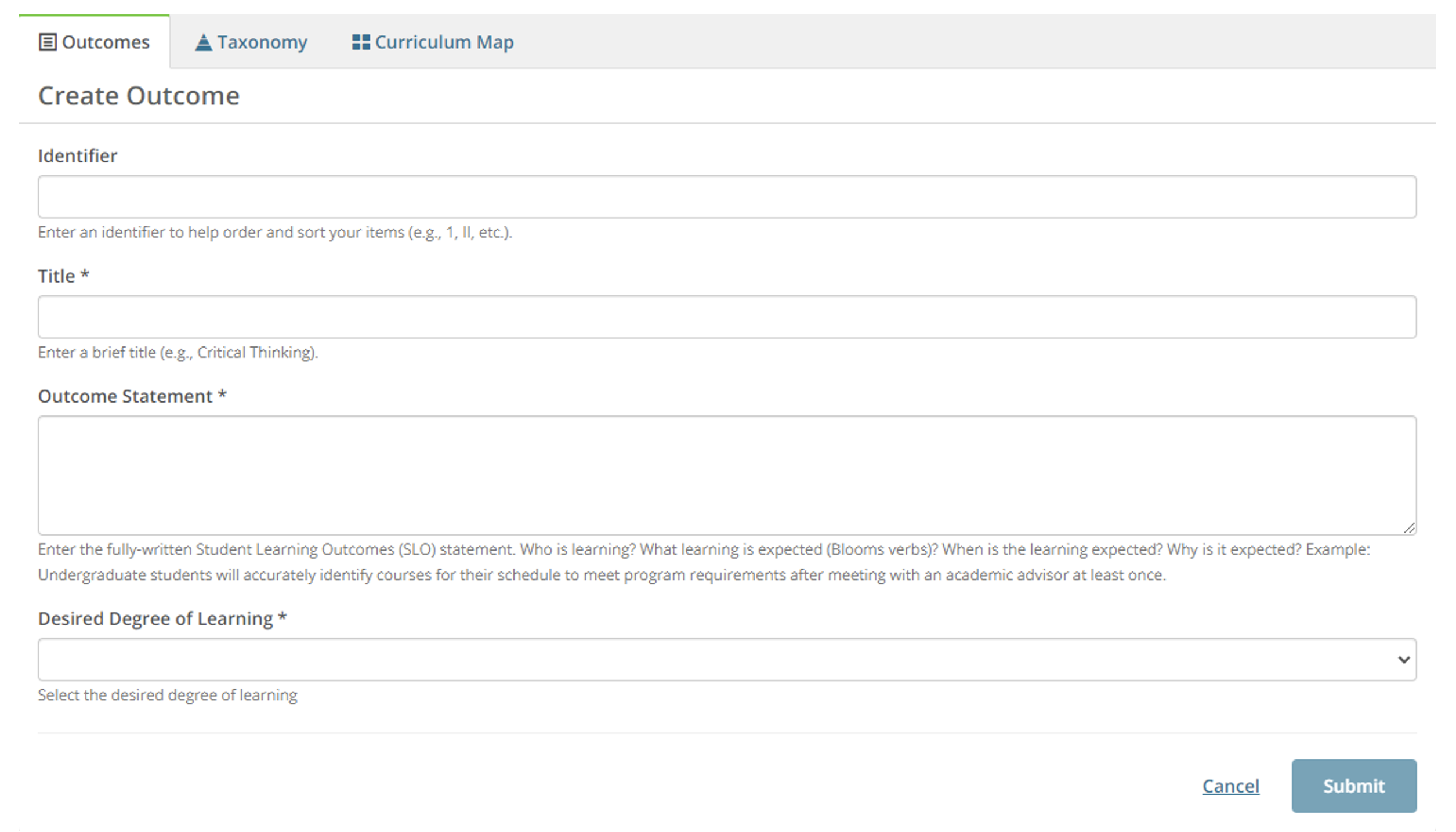Image resolution: width=1456 pixels, height=832 pixels.
Task: Switch to the Taxonomy tab
Action: point(262,42)
